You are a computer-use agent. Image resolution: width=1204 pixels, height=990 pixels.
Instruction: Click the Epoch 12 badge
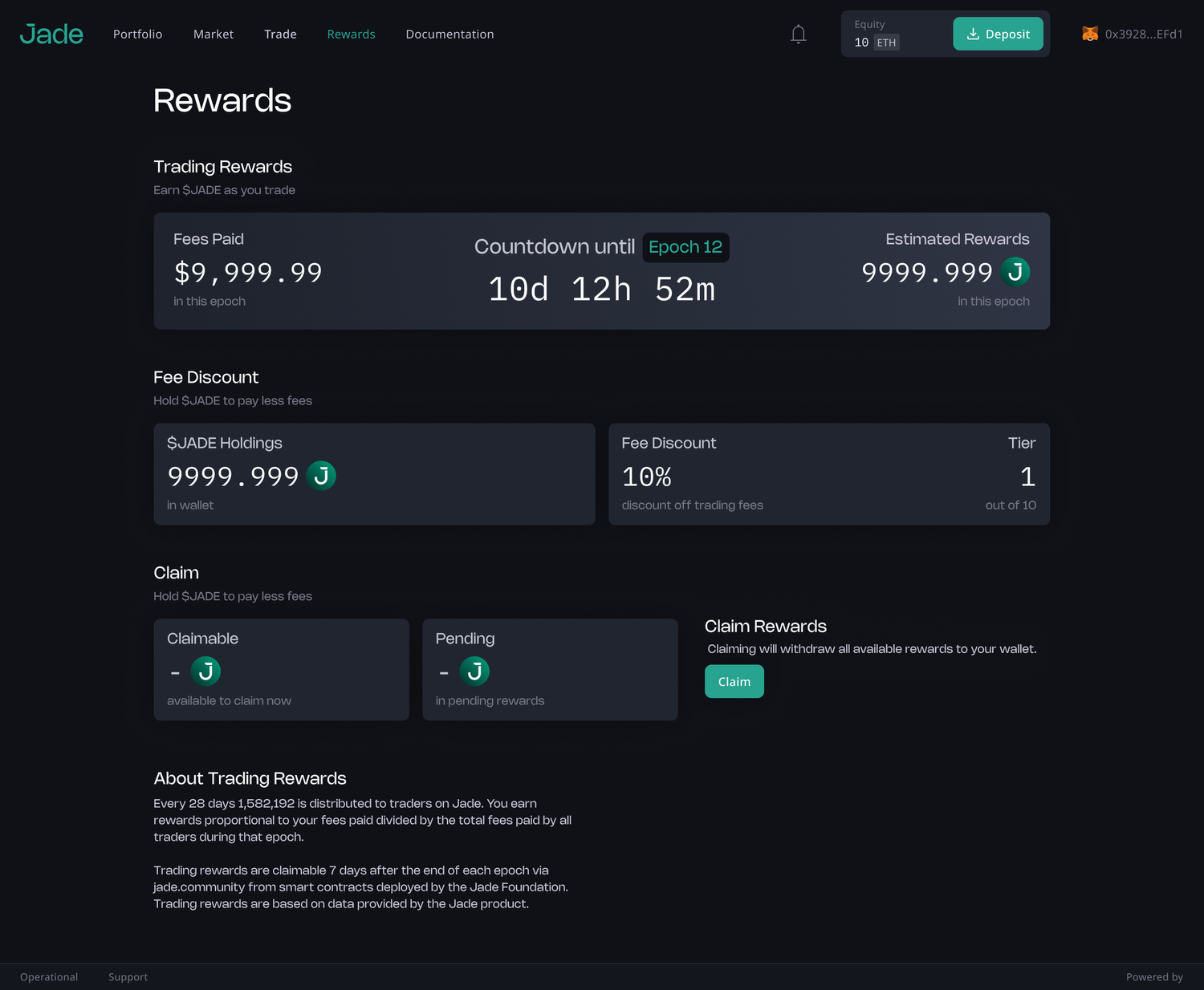[685, 247]
